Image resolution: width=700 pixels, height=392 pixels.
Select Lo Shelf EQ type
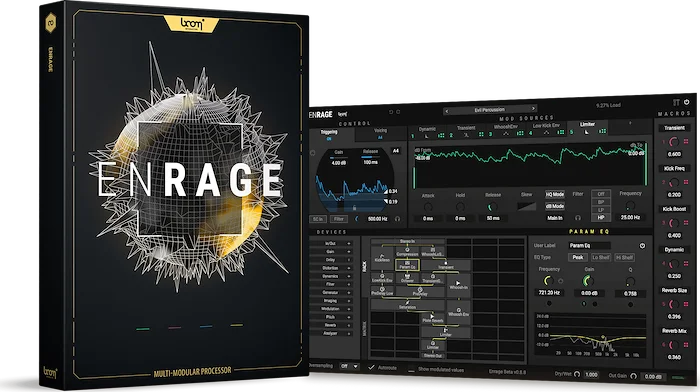[x=600, y=258]
